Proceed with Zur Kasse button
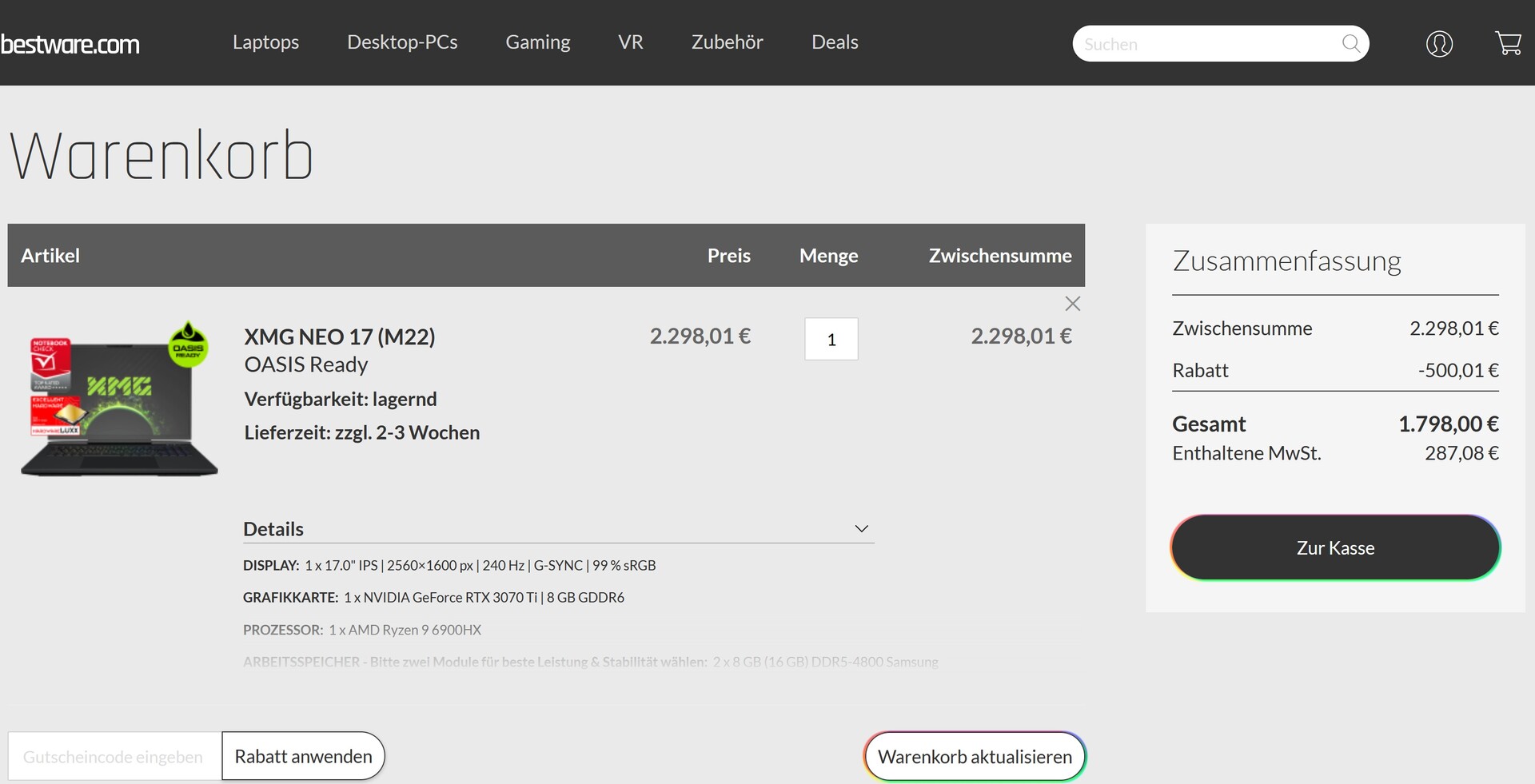This screenshot has height=784, width=1535. tap(1335, 548)
